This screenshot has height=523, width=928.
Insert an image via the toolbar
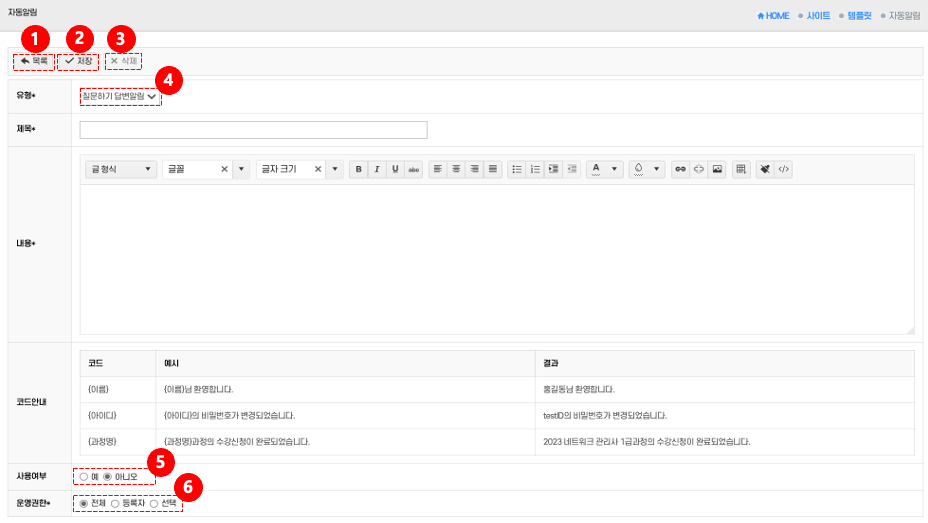(x=717, y=170)
